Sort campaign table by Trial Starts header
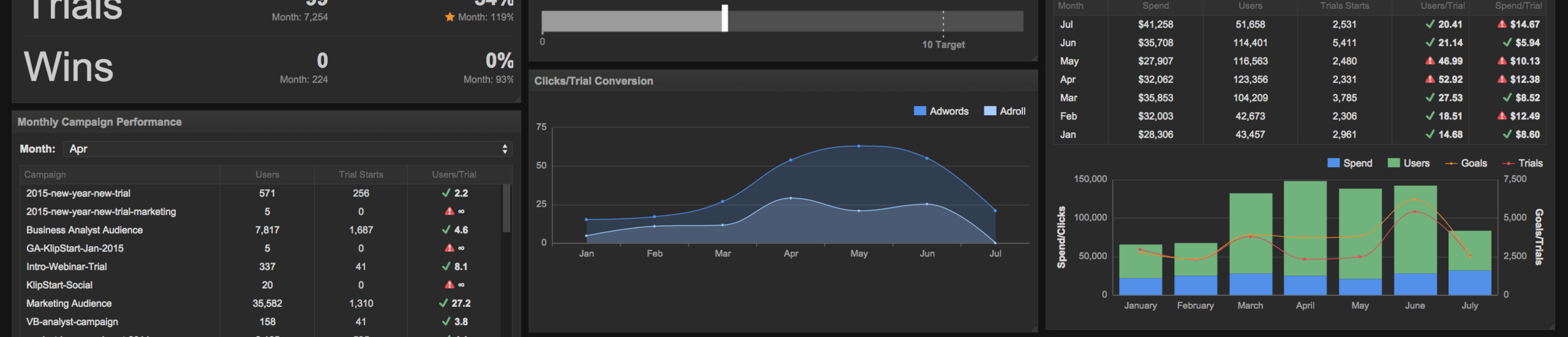Image resolution: width=1568 pixels, height=337 pixels. tap(361, 175)
